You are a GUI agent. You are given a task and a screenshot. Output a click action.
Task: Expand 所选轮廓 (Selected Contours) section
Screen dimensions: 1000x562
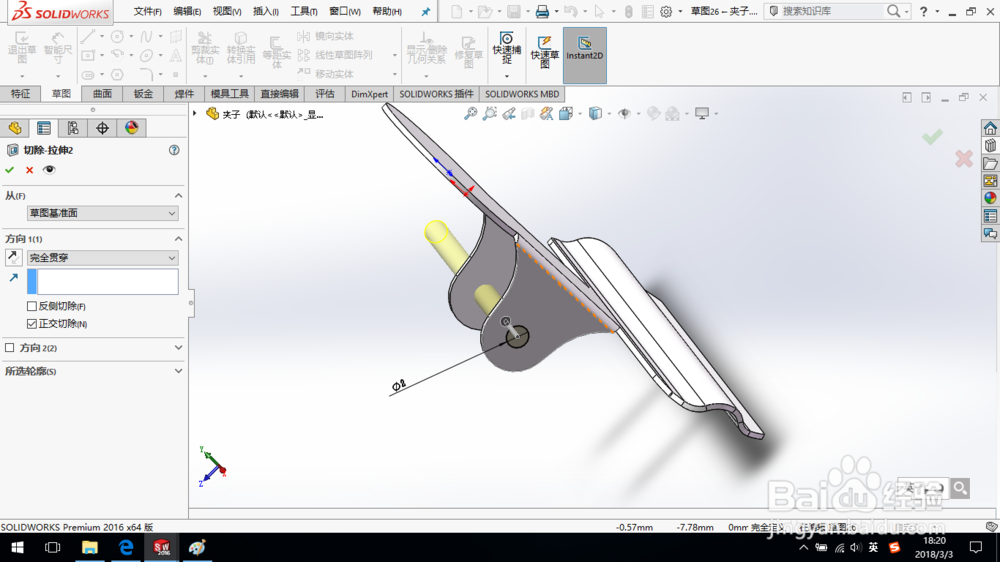(178, 371)
